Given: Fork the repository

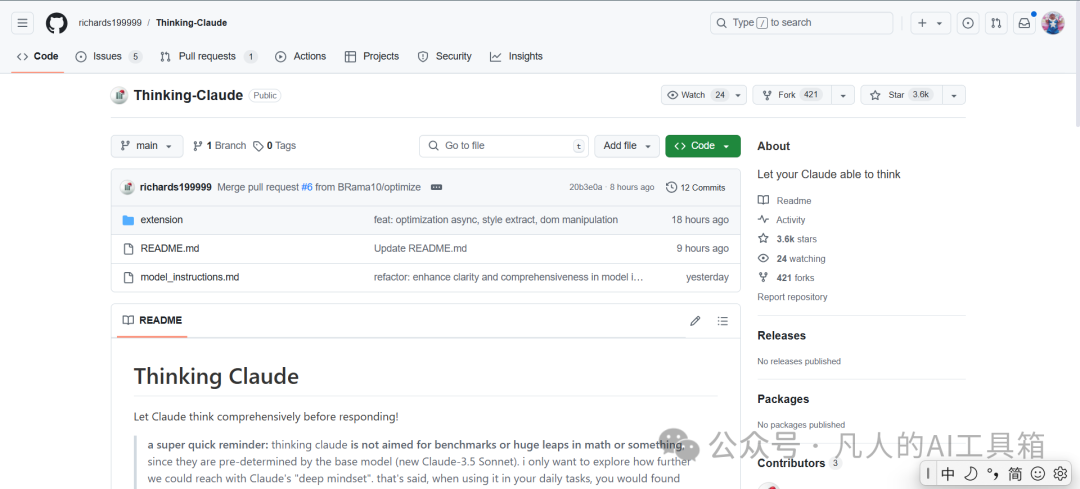Looking at the screenshot, I should (x=791, y=95).
